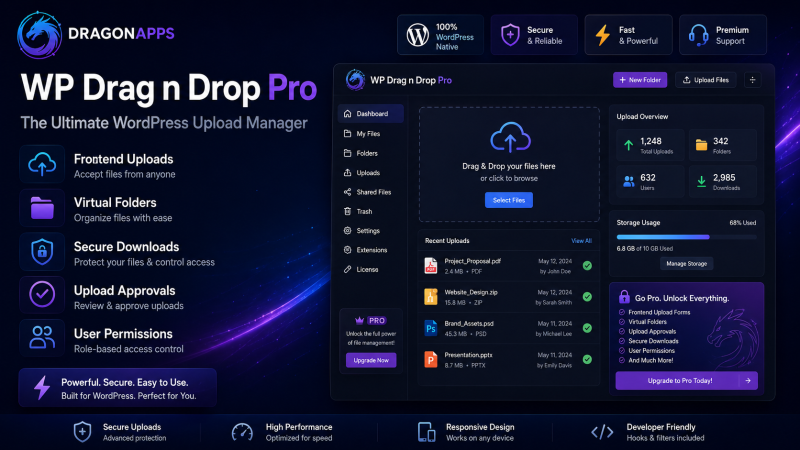Screen dimensions: 800x450
Task: Click the Upload Files button
Action: [x=706, y=80]
